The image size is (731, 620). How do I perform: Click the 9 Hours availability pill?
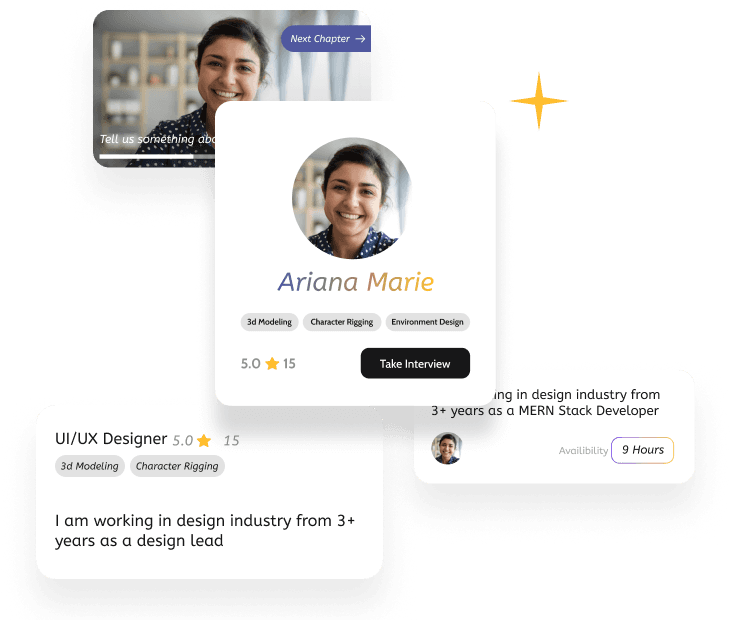click(x=642, y=450)
